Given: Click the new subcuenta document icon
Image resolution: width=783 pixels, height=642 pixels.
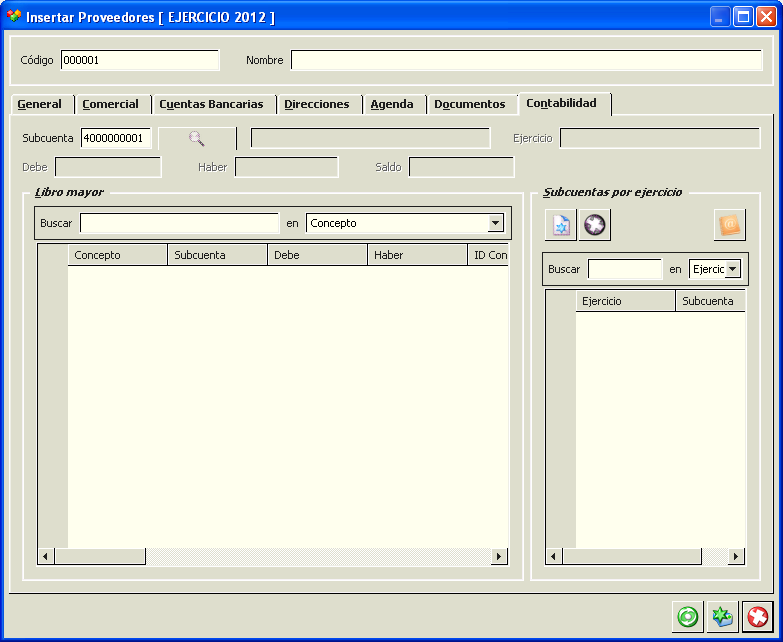Looking at the screenshot, I should pyautogui.click(x=561, y=225).
